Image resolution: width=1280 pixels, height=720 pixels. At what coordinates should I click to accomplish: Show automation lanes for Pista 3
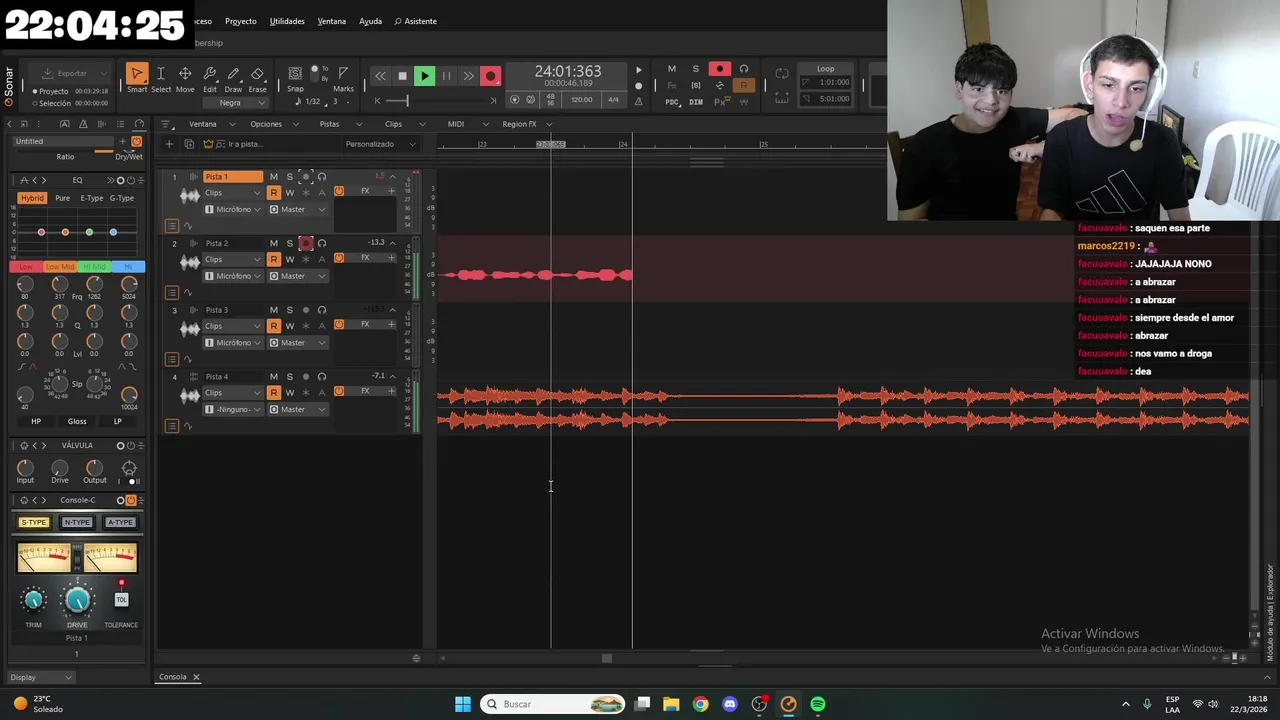[188, 359]
